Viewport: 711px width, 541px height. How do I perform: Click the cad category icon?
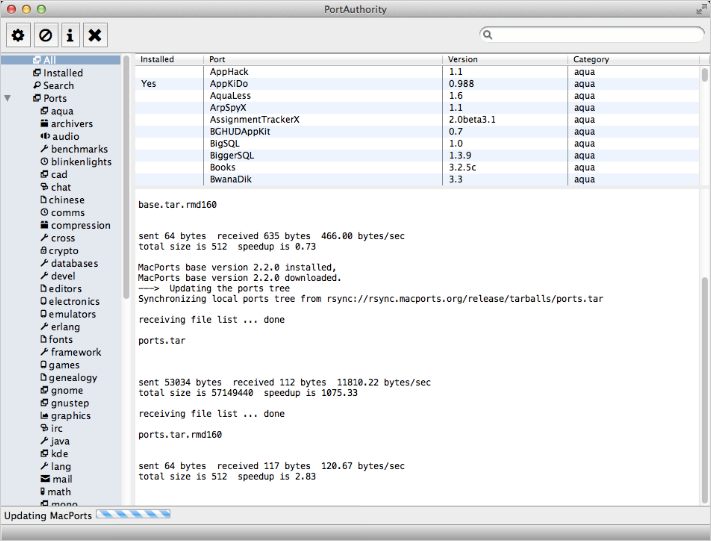point(44,174)
